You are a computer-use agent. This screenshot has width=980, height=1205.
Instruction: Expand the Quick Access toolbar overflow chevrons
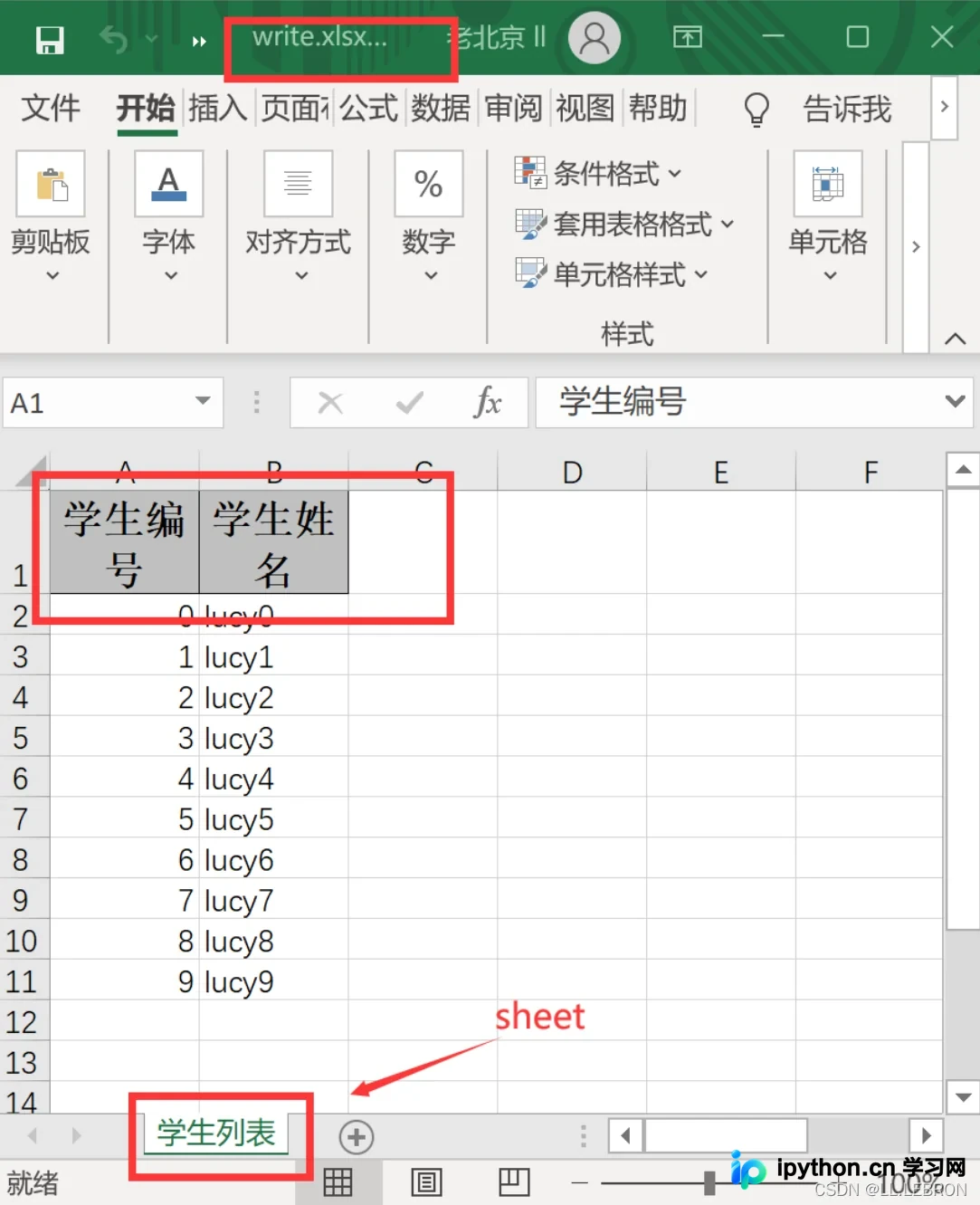click(199, 41)
